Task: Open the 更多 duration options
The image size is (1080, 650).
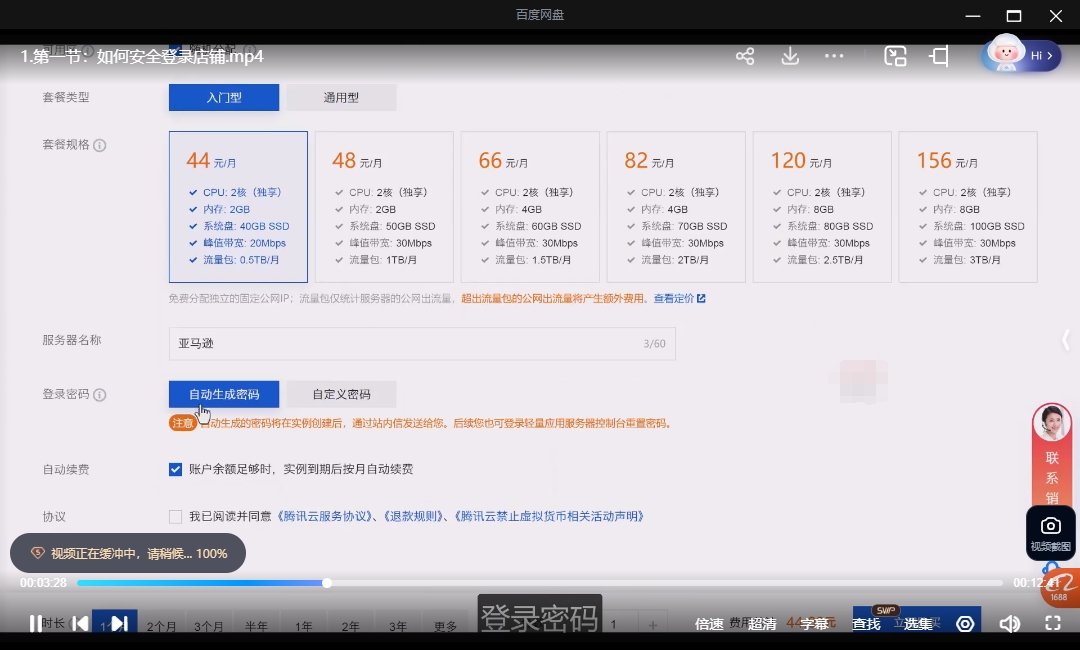Action: (x=446, y=626)
